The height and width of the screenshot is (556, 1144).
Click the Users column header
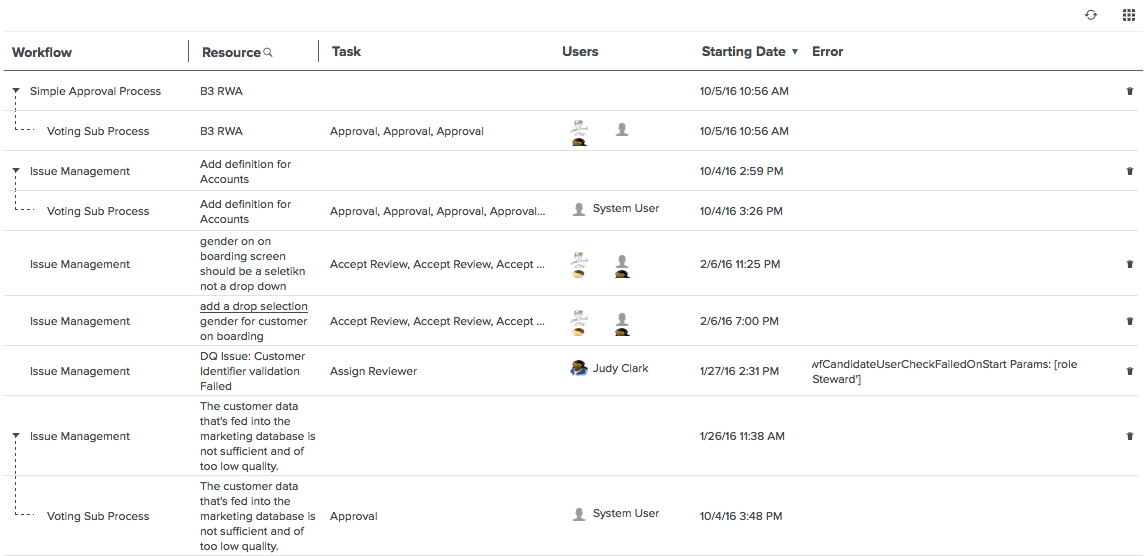[x=580, y=51]
